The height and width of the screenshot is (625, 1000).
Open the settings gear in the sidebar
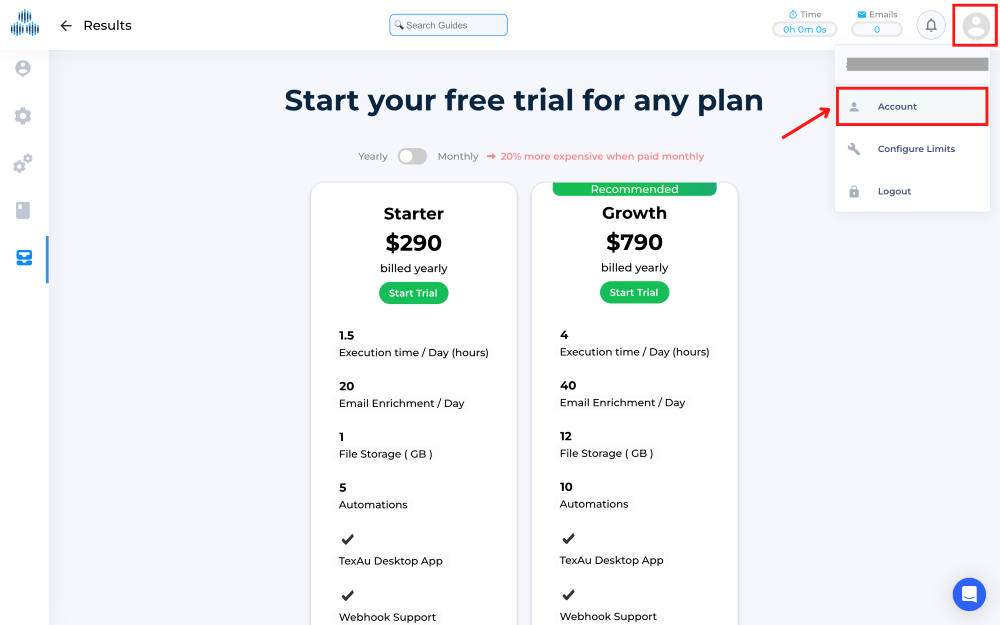(23, 116)
